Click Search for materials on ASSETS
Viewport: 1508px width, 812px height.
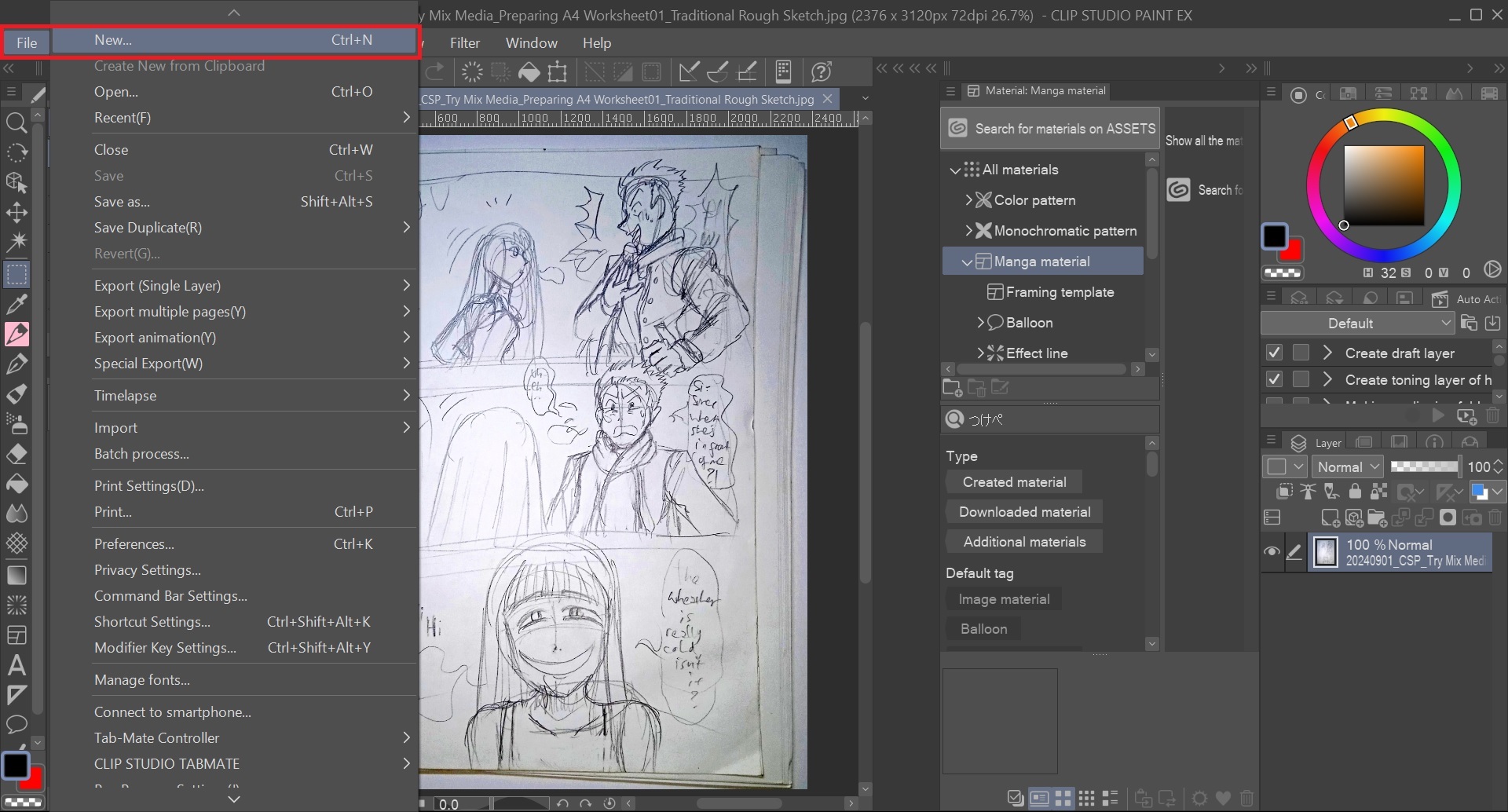(1050, 129)
